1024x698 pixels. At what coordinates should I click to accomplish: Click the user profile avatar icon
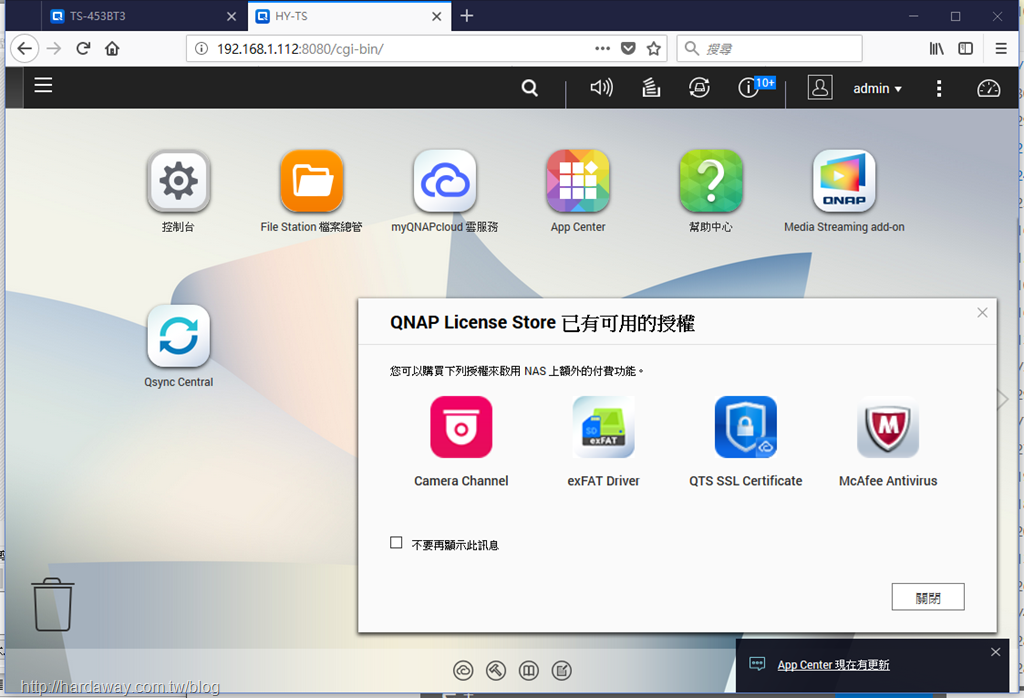tap(820, 87)
